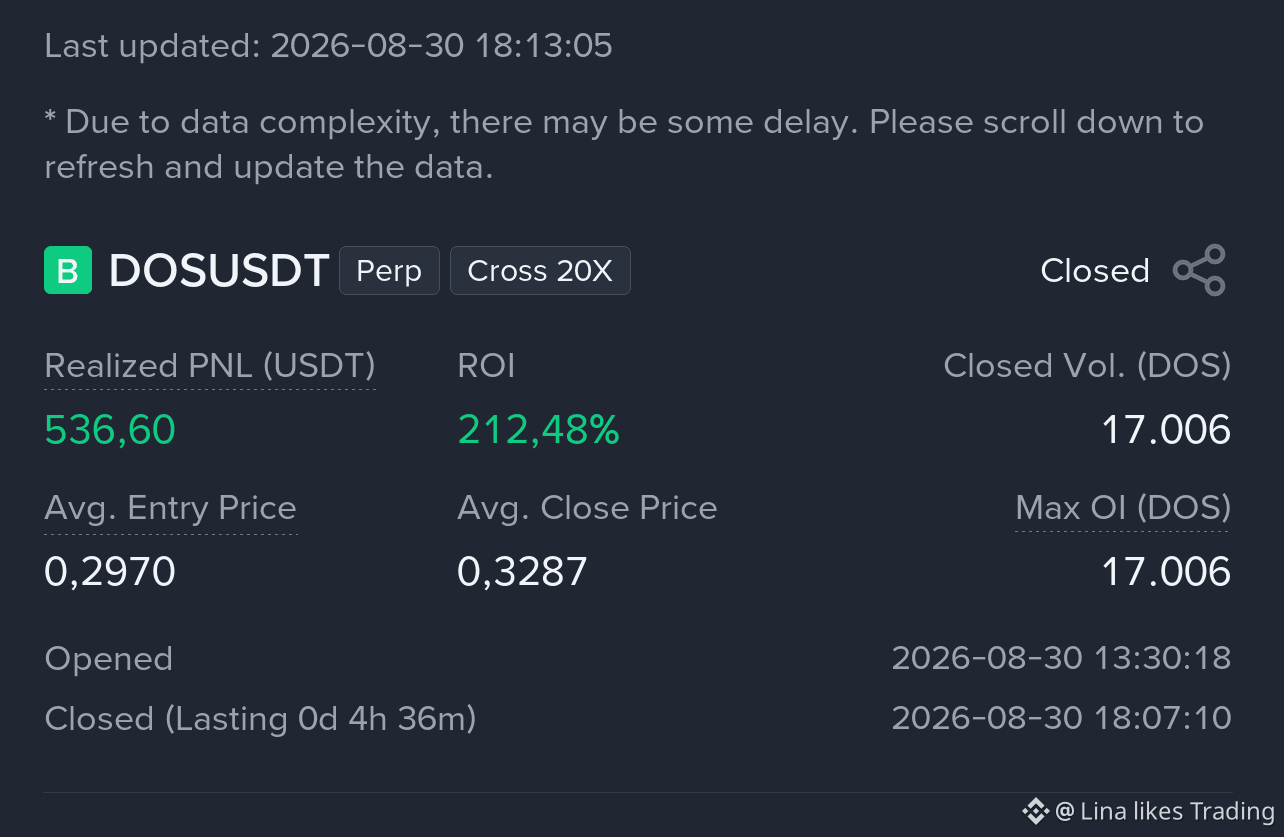Select the Cross 20X leverage tag
The width and height of the screenshot is (1284, 837).
[540, 270]
